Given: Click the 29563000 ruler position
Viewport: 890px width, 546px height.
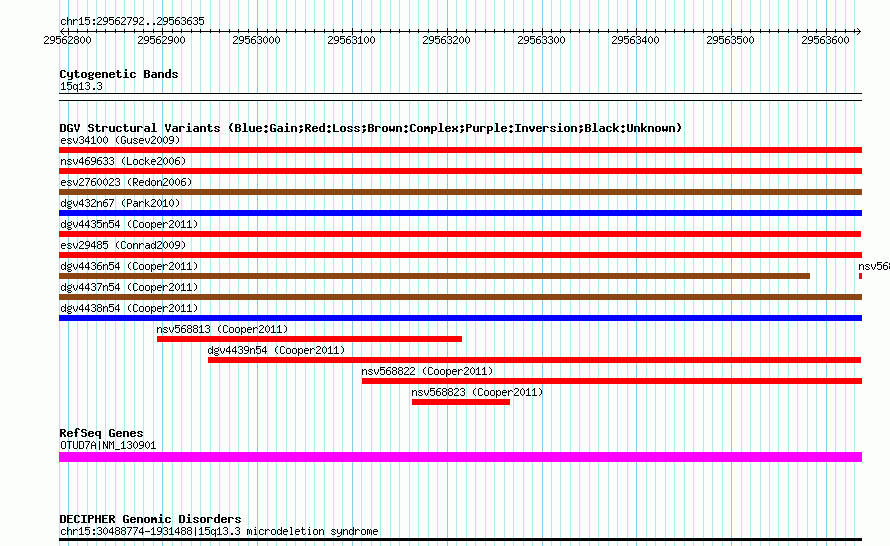Looking at the screenshot, I should click(257, 40).
